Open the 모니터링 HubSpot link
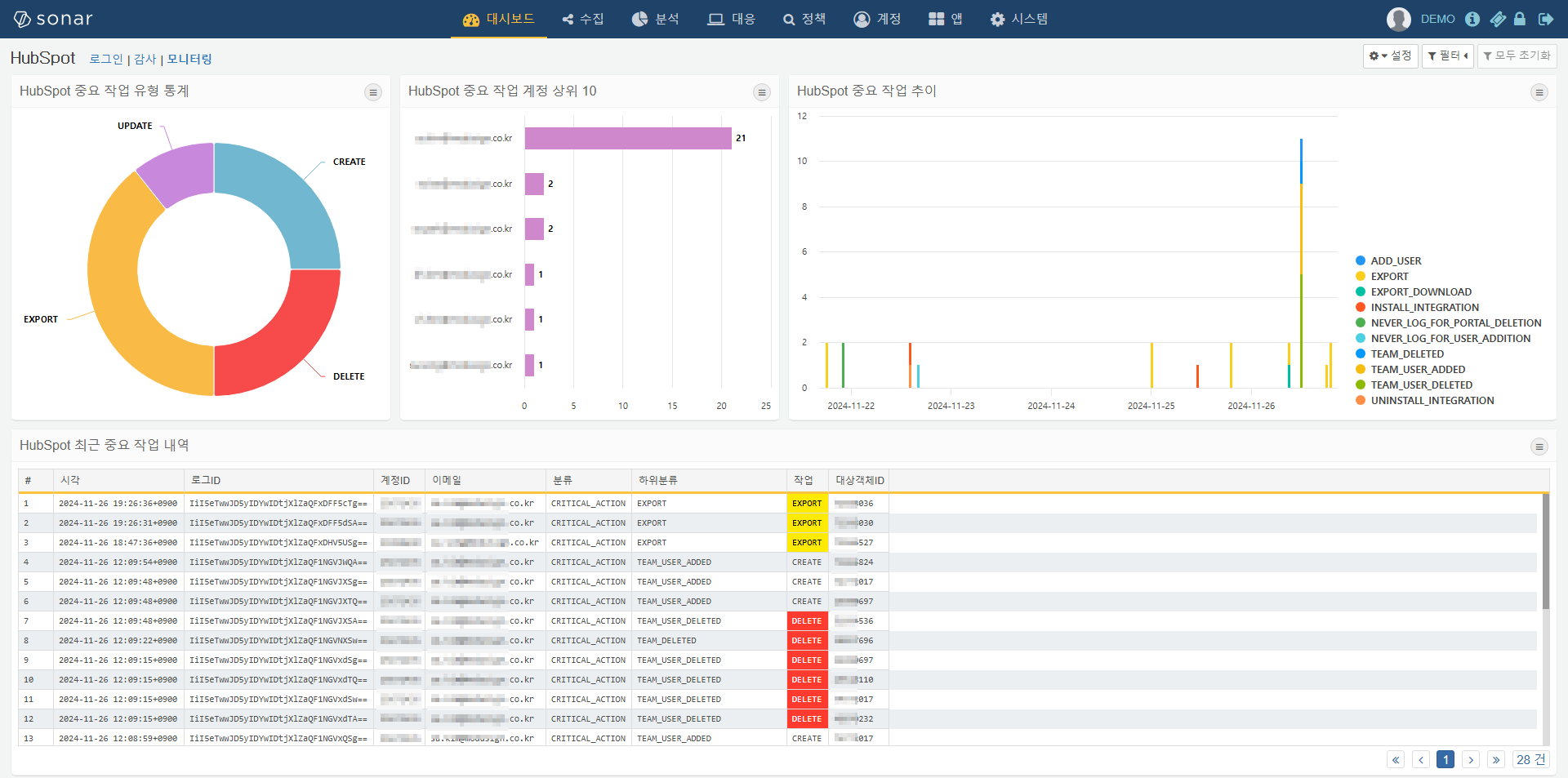This screenshot has width=1568, height=778. point(189,59)
